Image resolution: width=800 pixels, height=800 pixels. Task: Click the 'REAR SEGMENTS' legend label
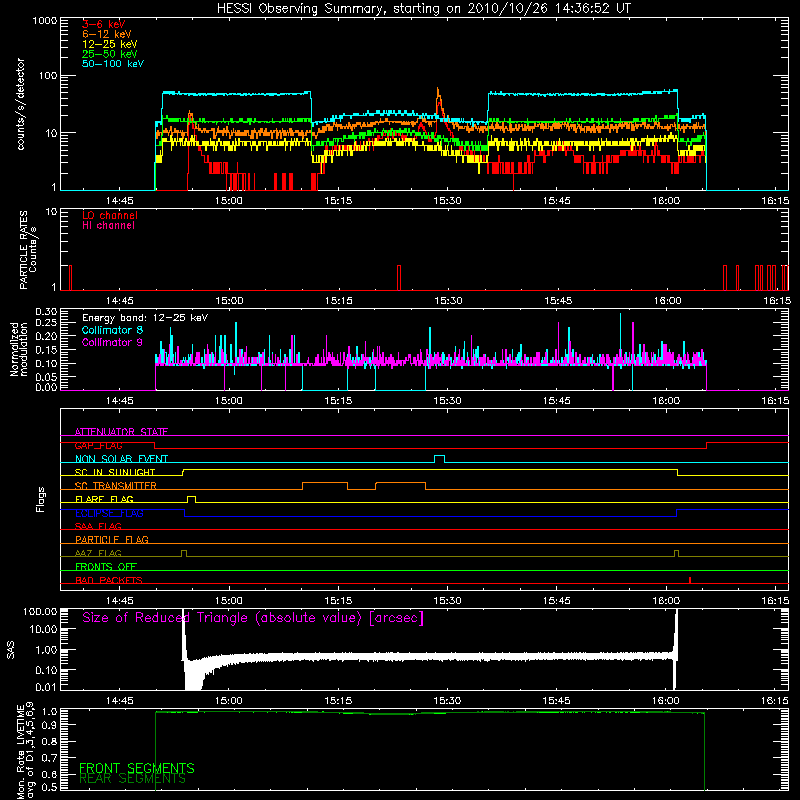click(x=132, y=779)
